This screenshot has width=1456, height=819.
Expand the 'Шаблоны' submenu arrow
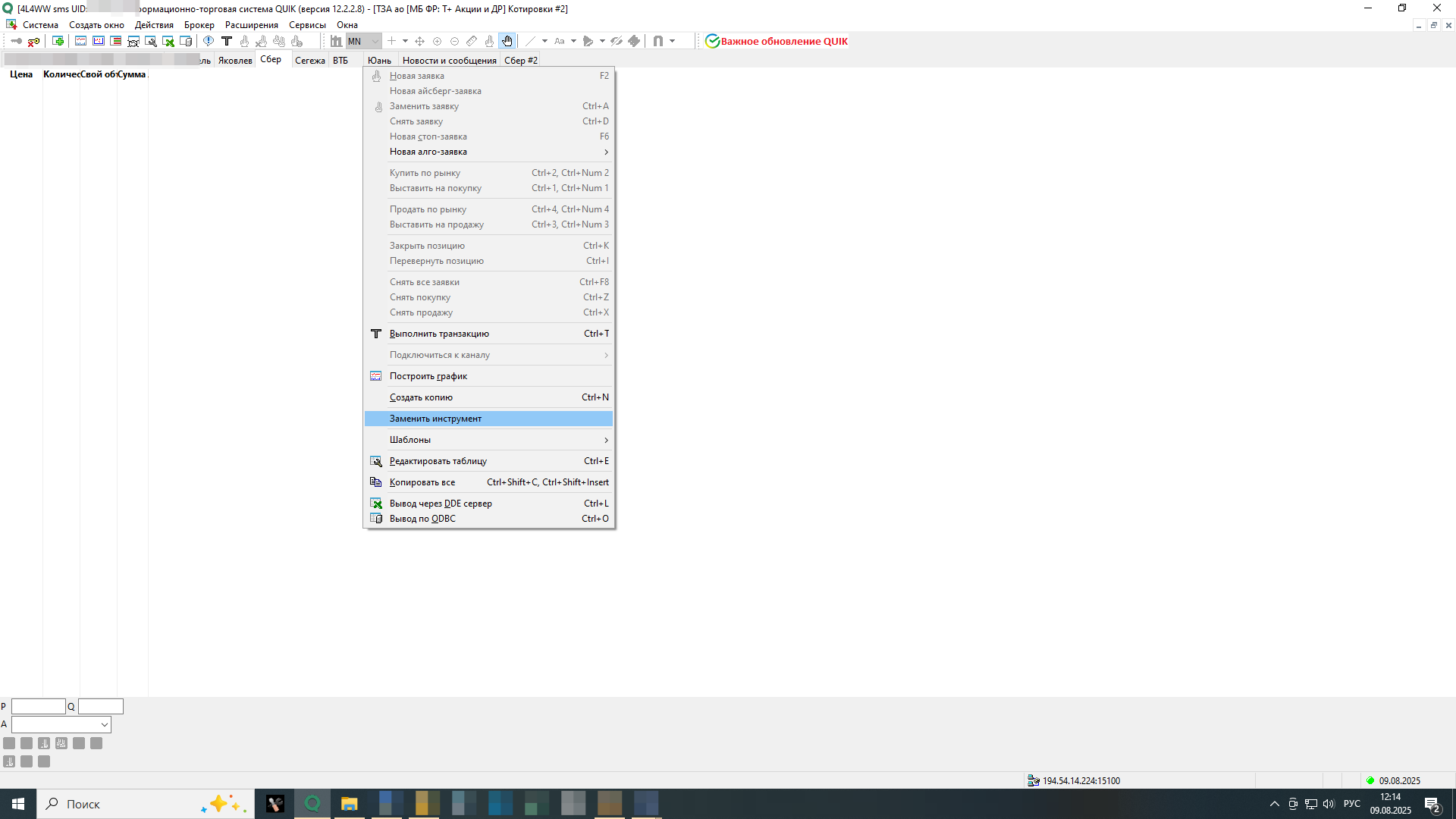click(x=606, y=440)
